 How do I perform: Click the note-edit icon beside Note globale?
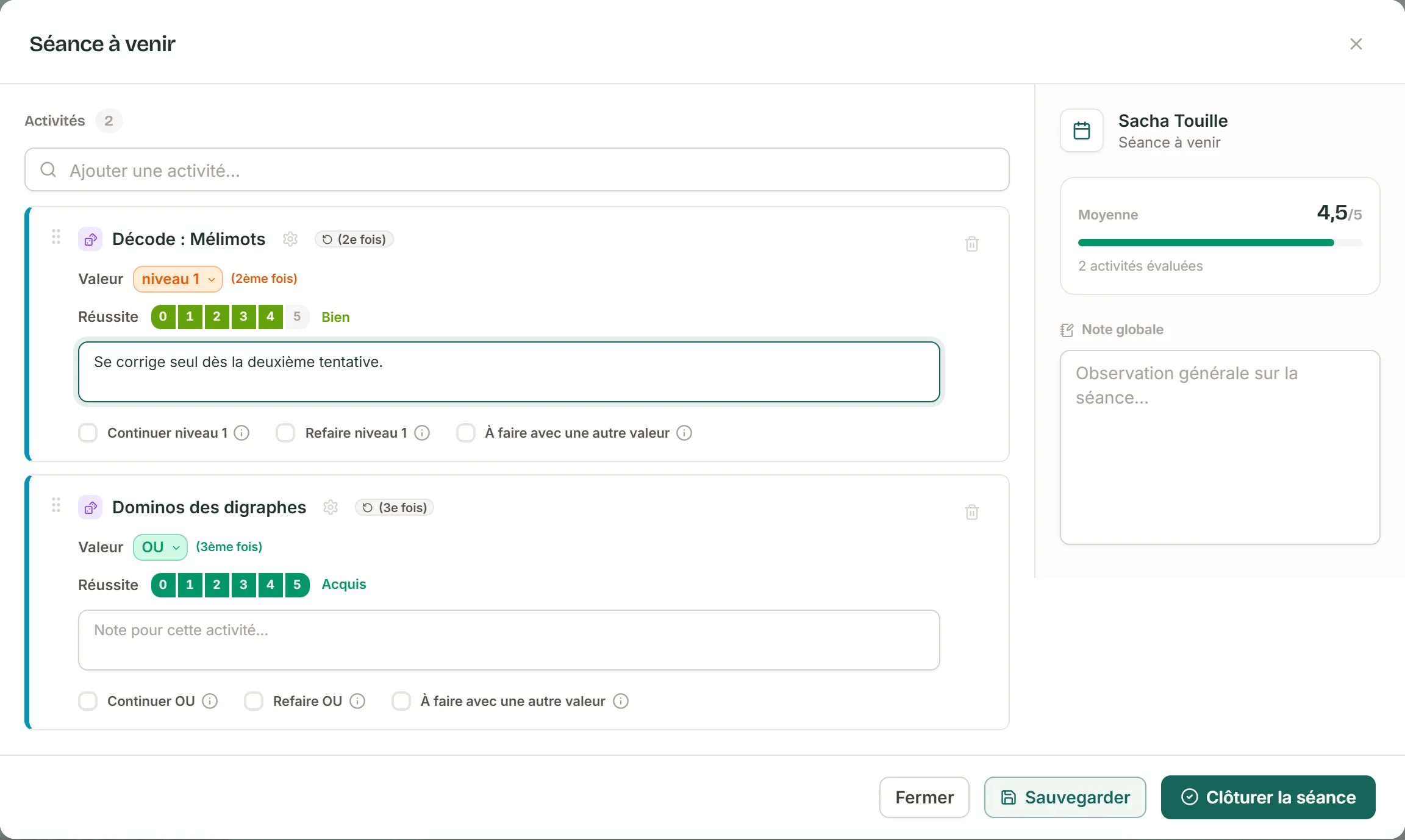(1067, 330)
